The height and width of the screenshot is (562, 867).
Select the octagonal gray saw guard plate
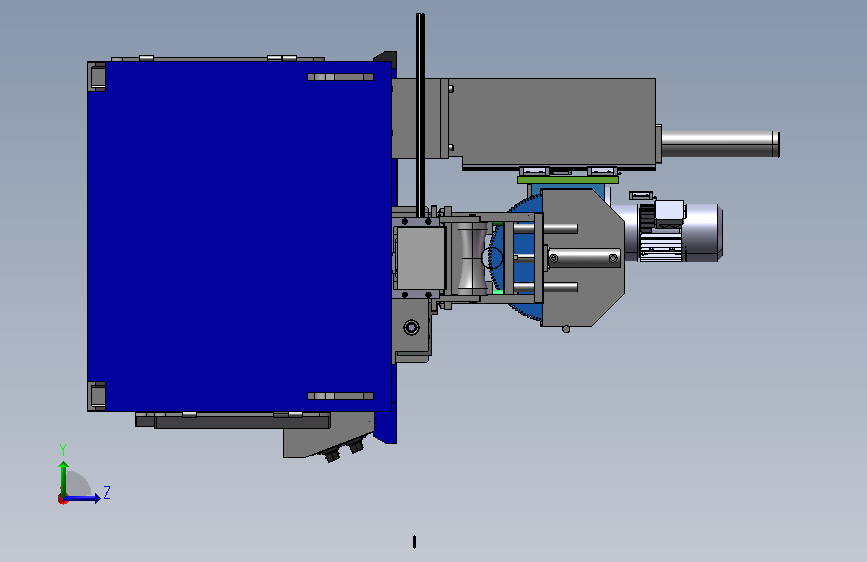pyautogui.click(x=583, y=258)
